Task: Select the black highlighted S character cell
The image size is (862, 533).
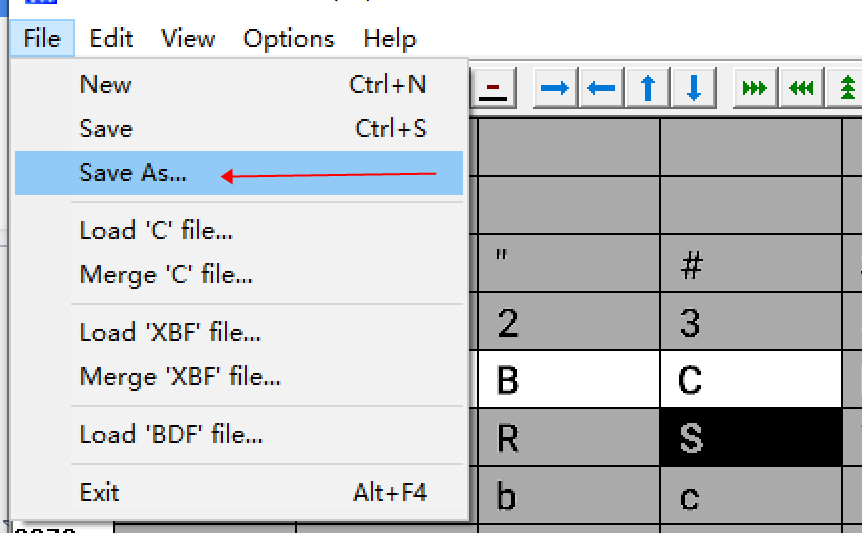Action: (x=751, y=437)
